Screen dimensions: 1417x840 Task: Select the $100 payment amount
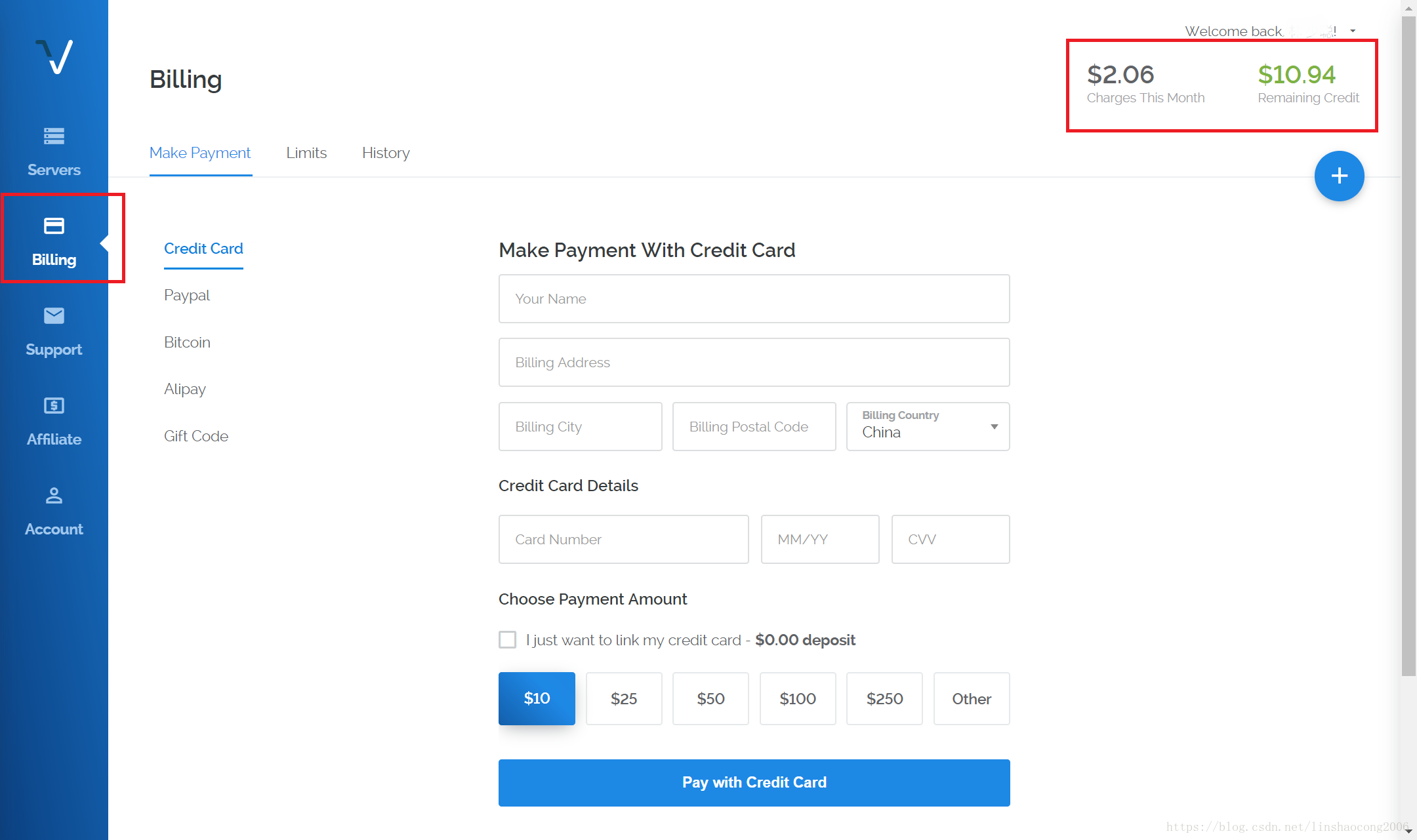pyautogui.click(x=797, y=698)
